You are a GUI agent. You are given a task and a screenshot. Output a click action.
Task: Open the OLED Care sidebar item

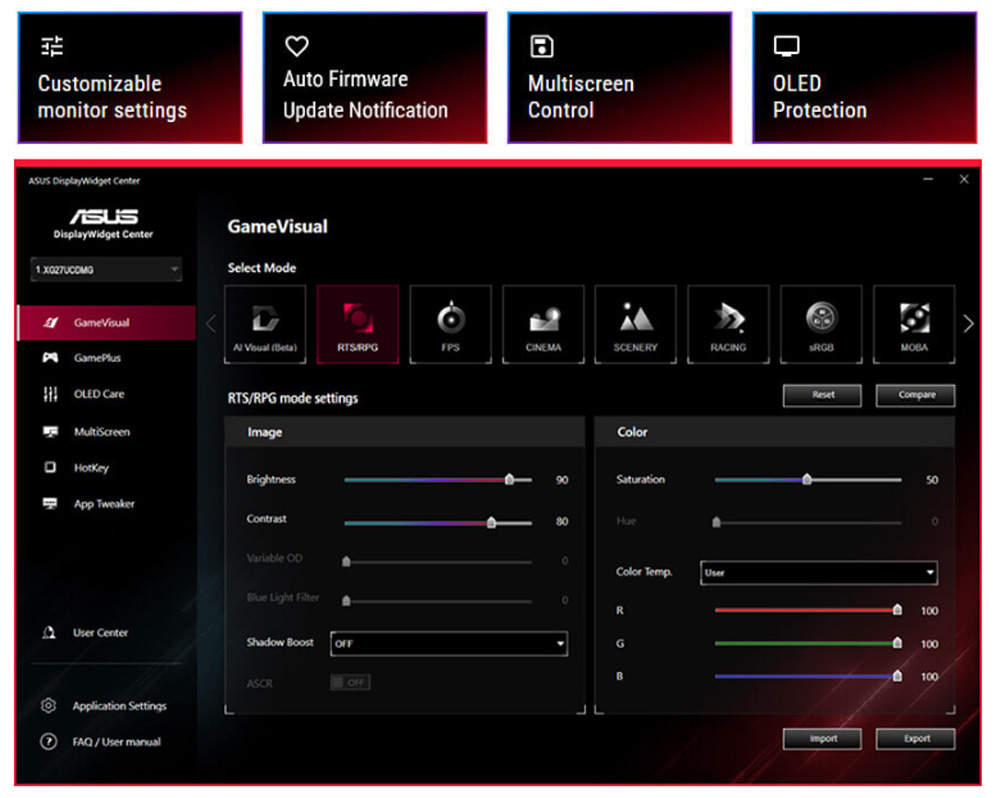[99, 394]
